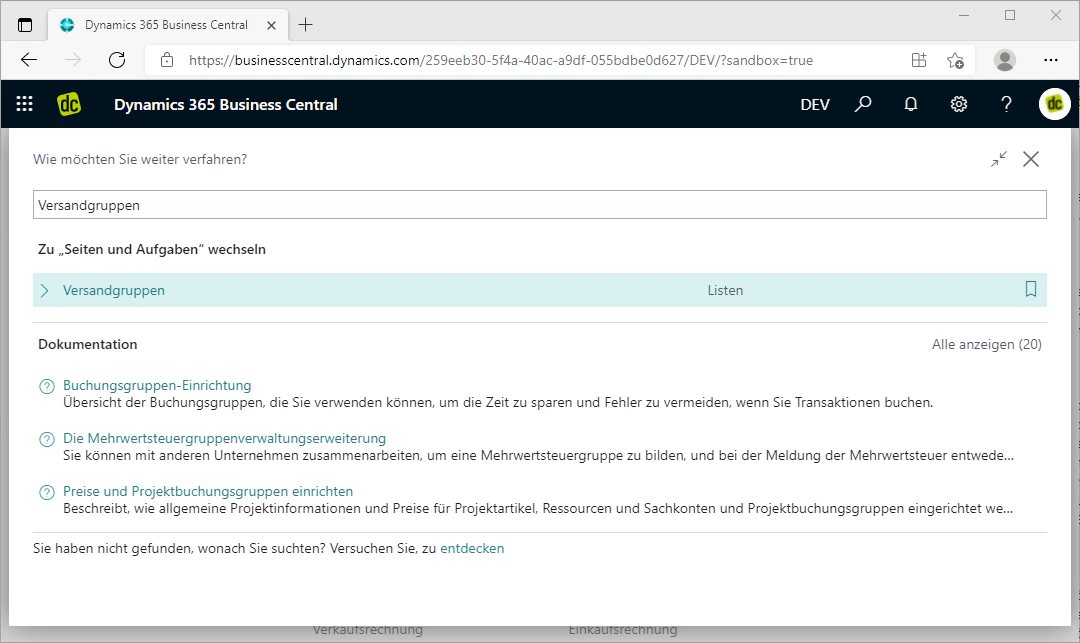This screenshot has height=643, width=1080.
Task: Click help icon beside Mehrwertsteuergruppenverwaltungserweiterung
Action: pyautogui.click(x=47, y=439)
